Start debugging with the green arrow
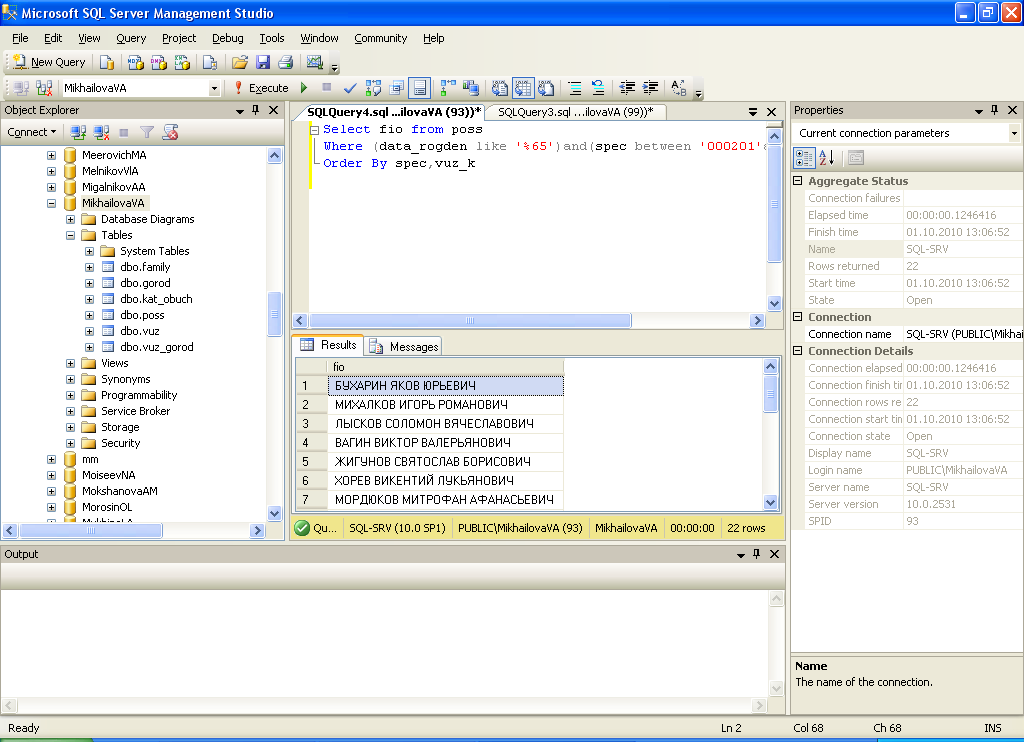The image size is (1024, 742). point(304,88)
